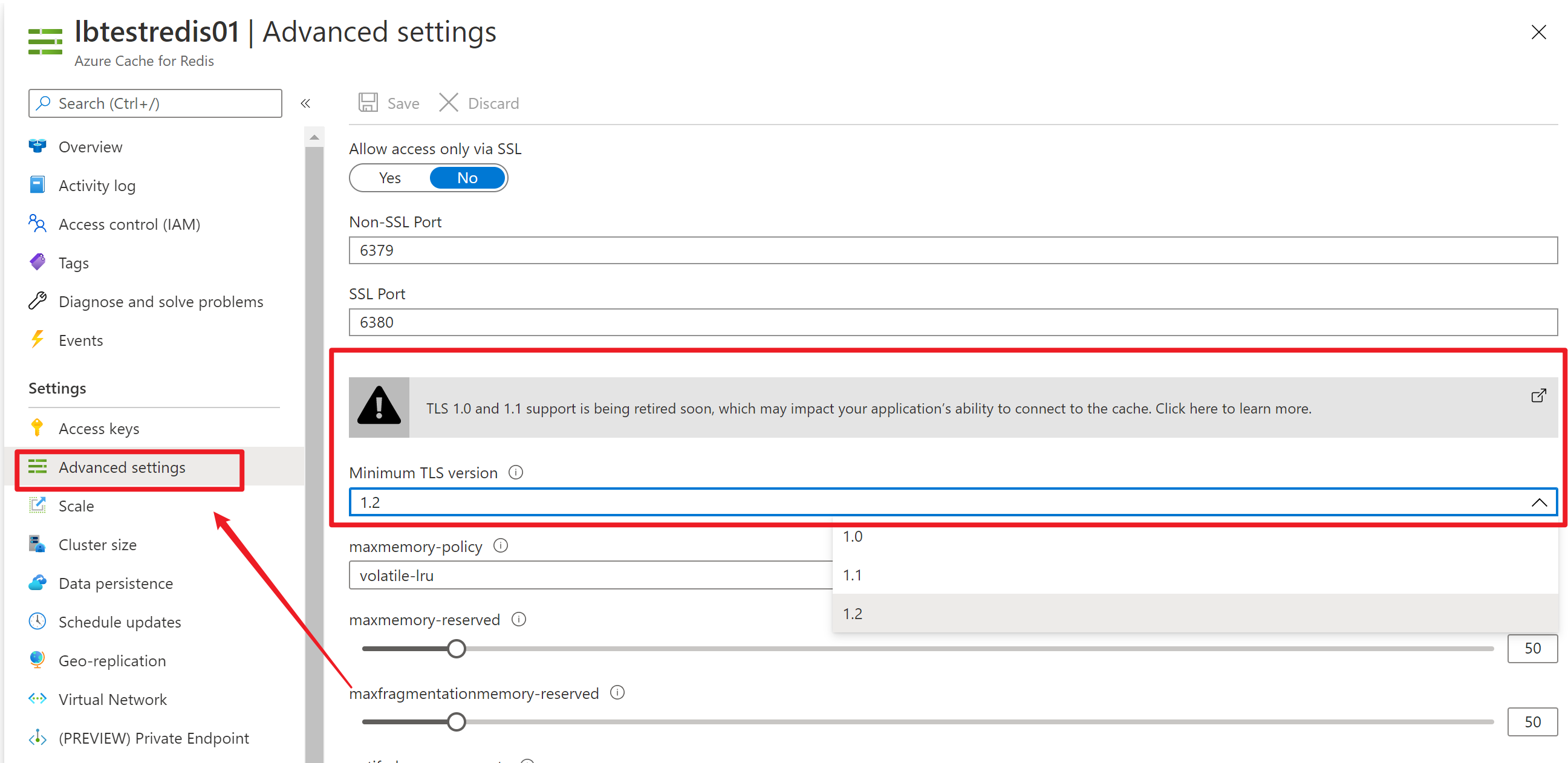Click the Virtual Network icon
The height and width of the screenshot is (763, 1568).
click(37, 698)
